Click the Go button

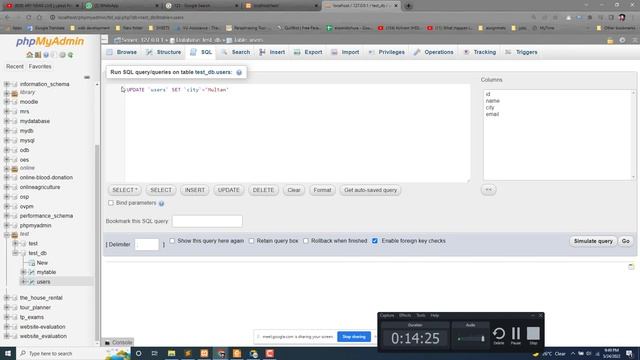click(626, 241)
